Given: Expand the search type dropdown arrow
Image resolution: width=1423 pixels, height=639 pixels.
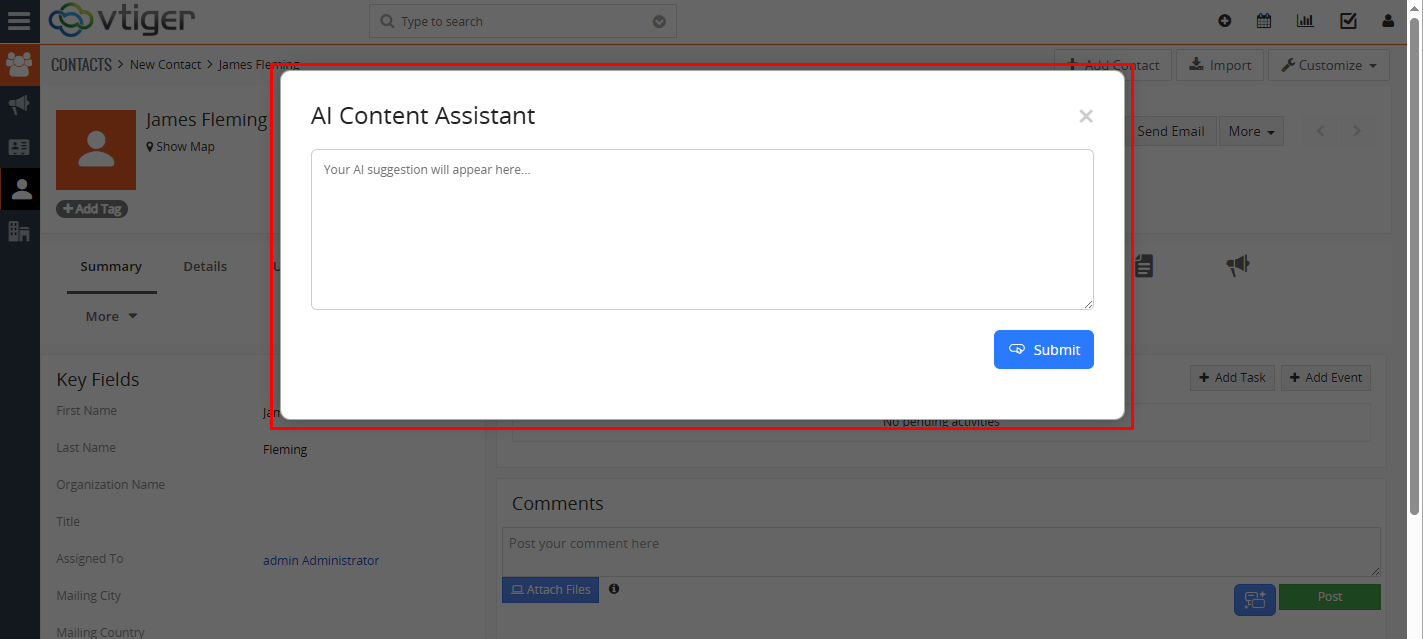Looking at the screenshot, I should (x=659, y=22).
